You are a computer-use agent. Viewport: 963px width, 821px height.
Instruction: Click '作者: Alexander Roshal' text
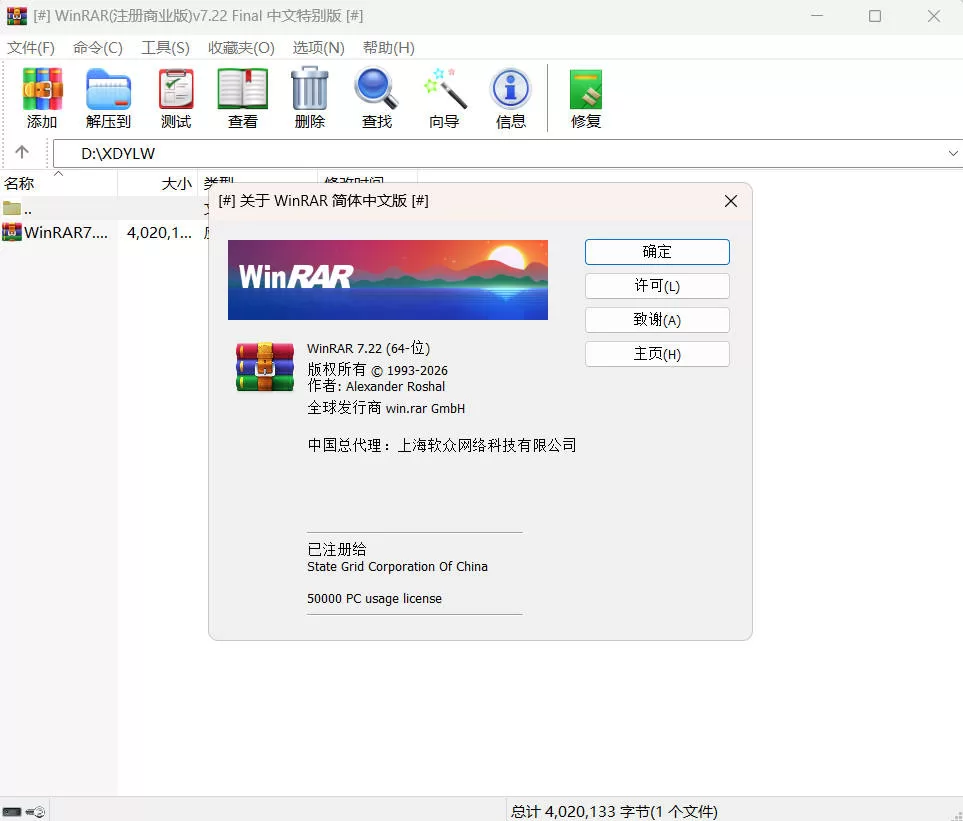pyautogui.click(x=376, y=386)
